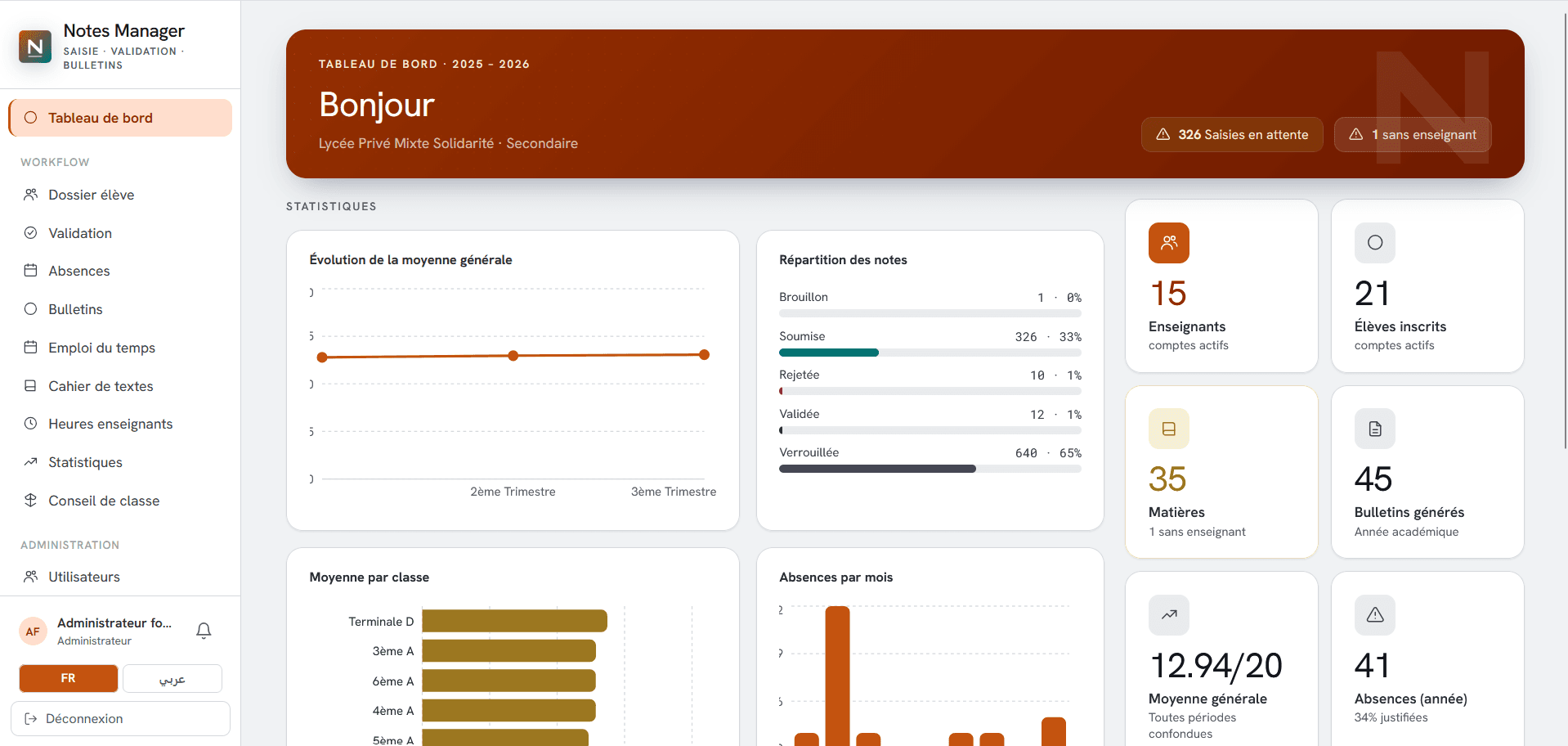
Task: Click the Statistiques trend icon
Action: 30,461
